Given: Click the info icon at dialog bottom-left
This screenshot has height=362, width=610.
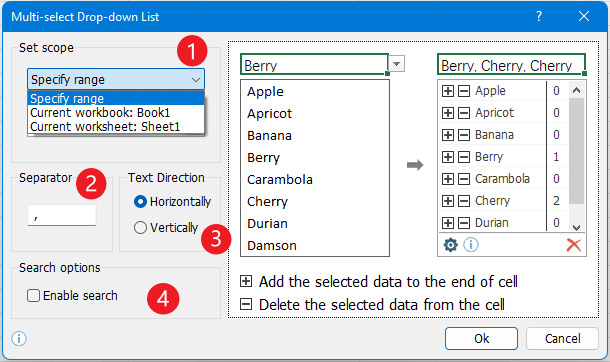Looking at the screenshot, I should [19, 339].
